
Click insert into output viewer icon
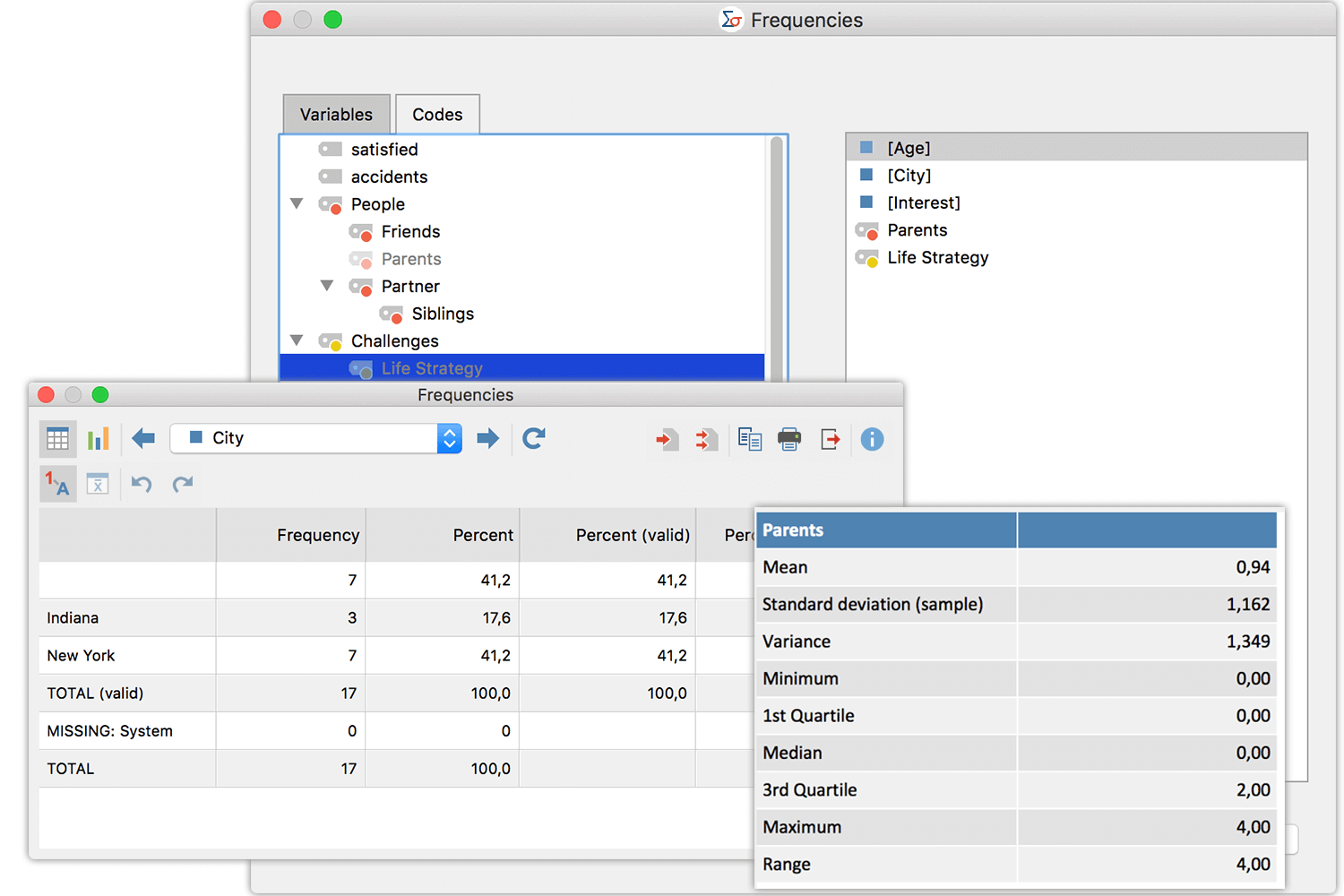(667, 439)
